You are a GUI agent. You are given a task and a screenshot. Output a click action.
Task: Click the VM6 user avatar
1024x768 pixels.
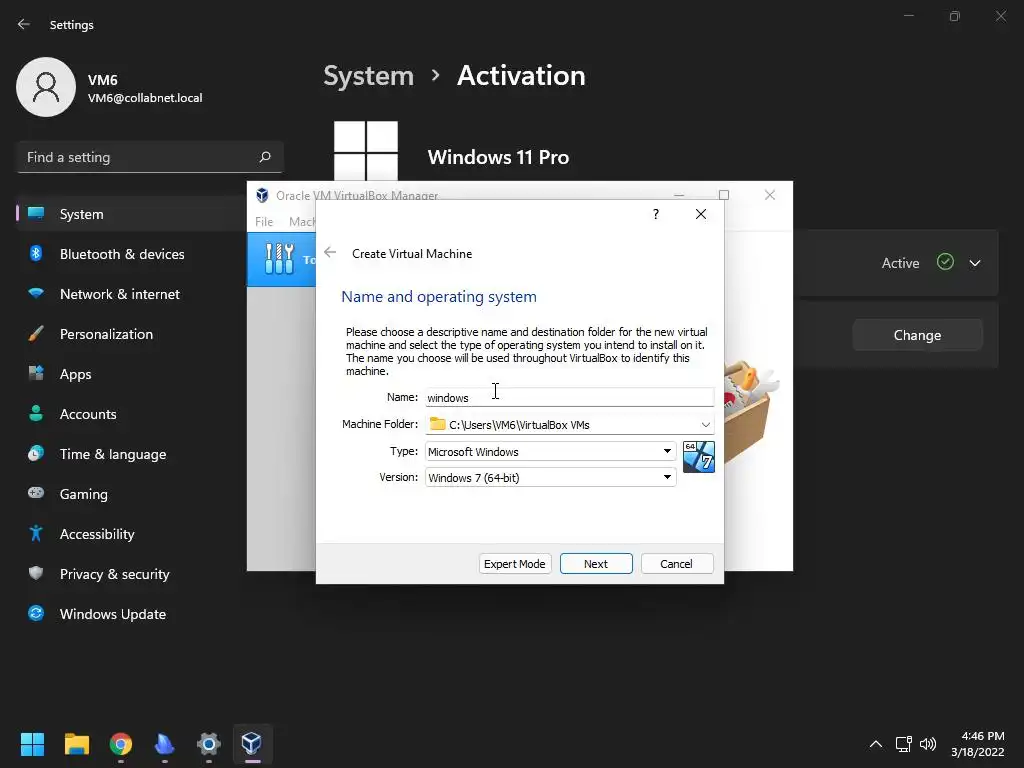46,87
